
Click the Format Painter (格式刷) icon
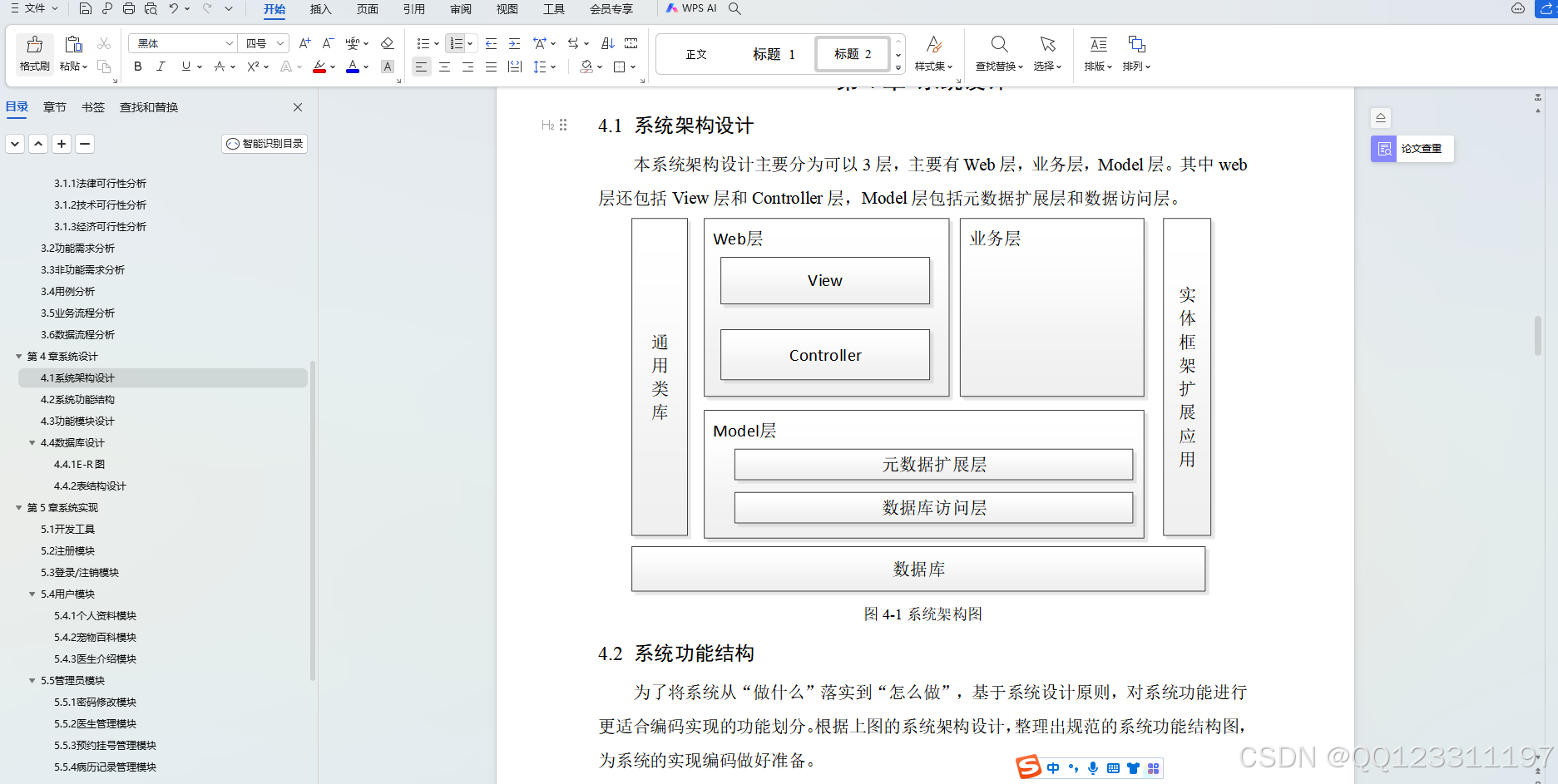[35, 45]
